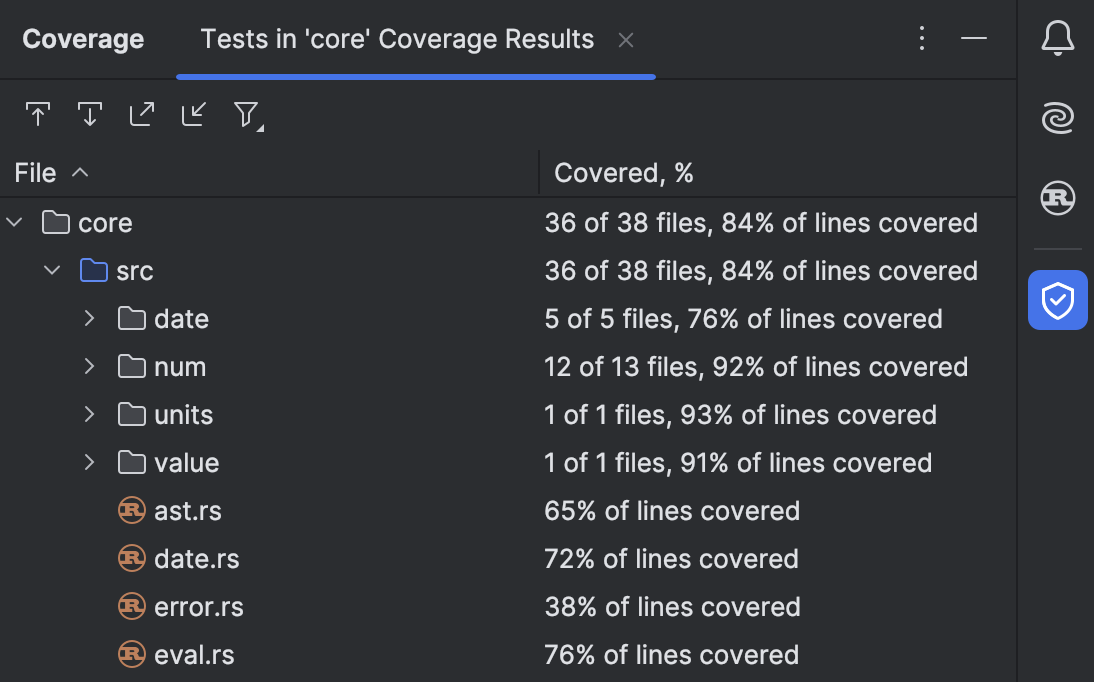Screen dimensions: 1094x682
Task: Click the Rust file icon beside eval.rs
Action: click(x=131, y=654)
